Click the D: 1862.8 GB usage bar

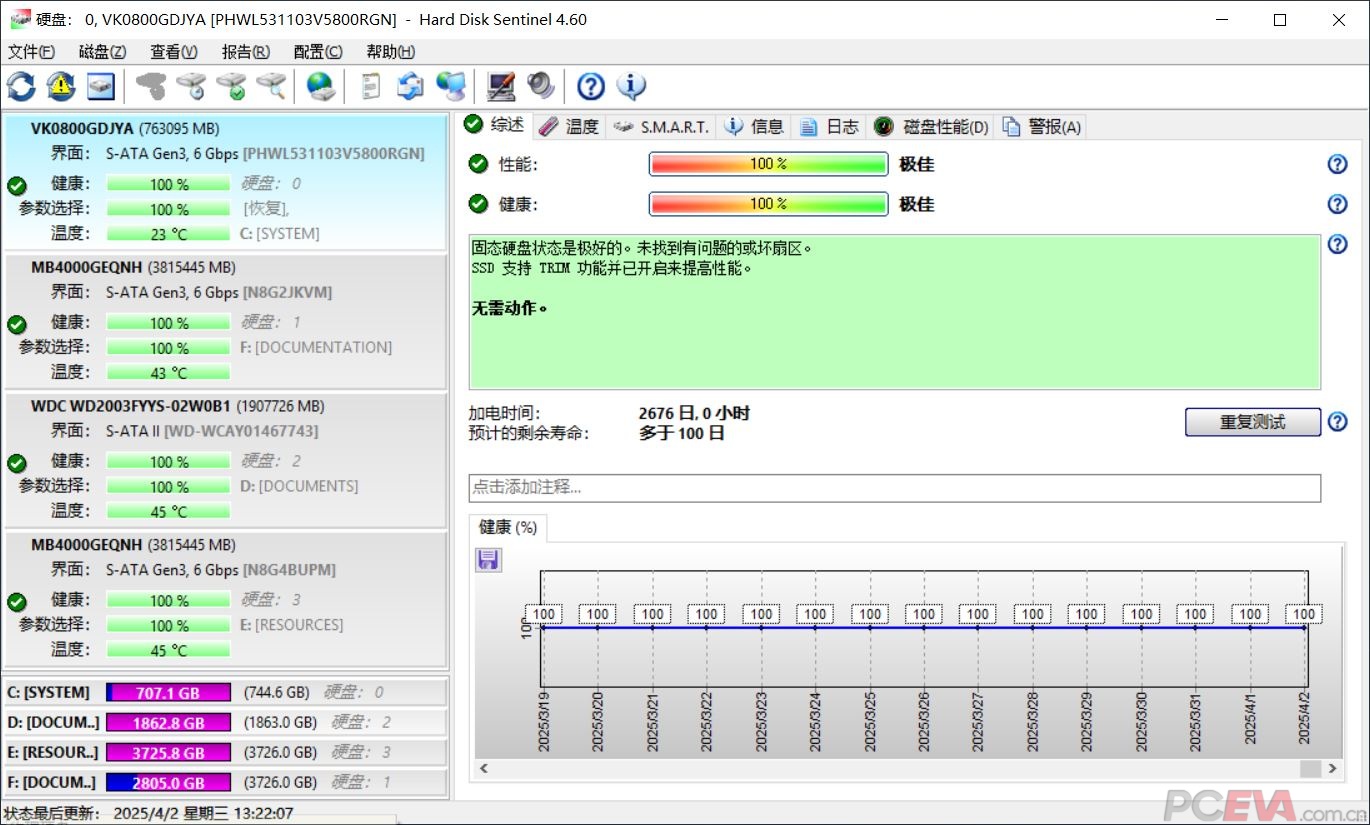tap(169, 723)
